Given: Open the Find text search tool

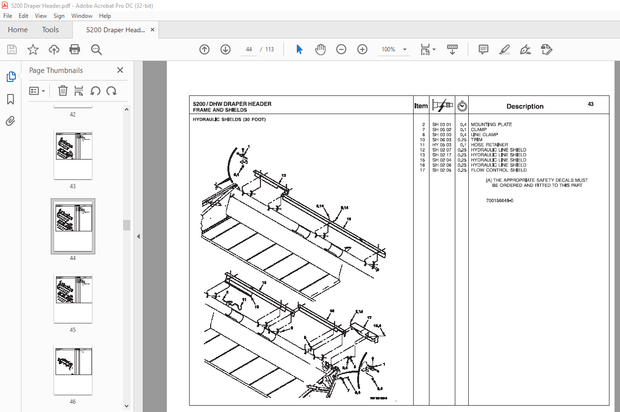Looking at the screenshot, I should 96,49.
